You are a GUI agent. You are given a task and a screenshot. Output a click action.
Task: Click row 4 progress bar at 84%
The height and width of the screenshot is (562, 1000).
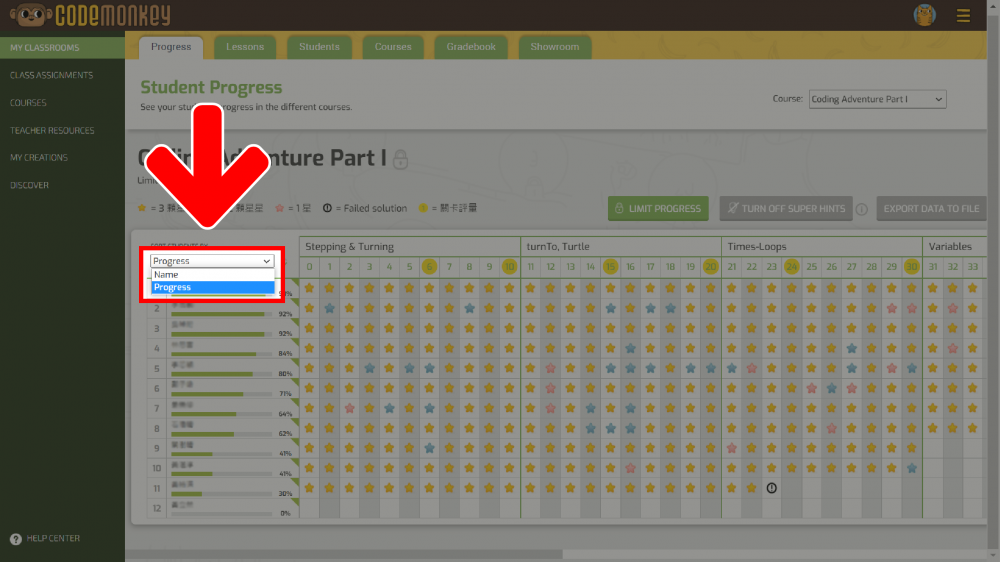222,354
